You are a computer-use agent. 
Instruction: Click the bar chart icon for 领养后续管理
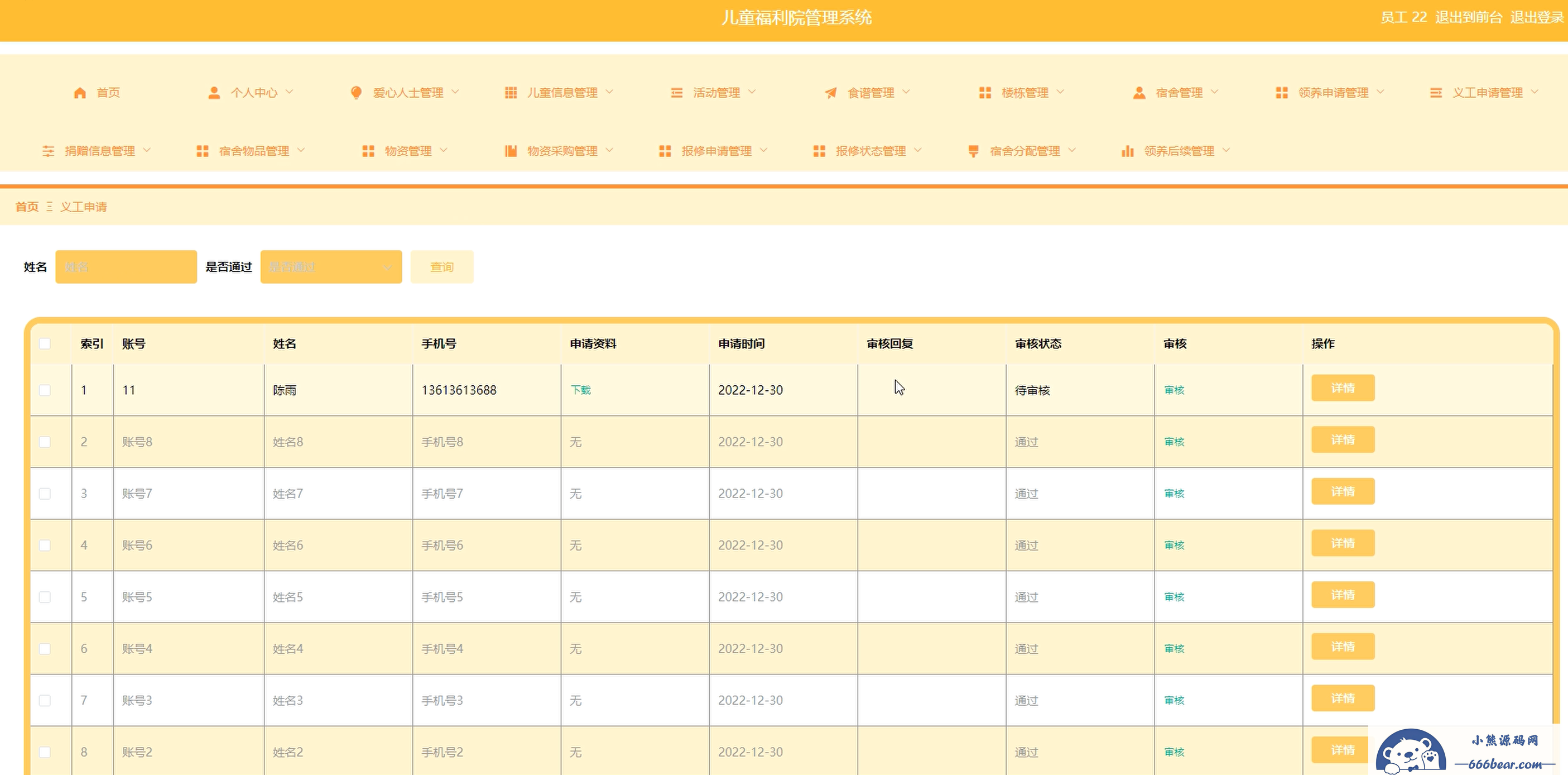pos(1127,151)
